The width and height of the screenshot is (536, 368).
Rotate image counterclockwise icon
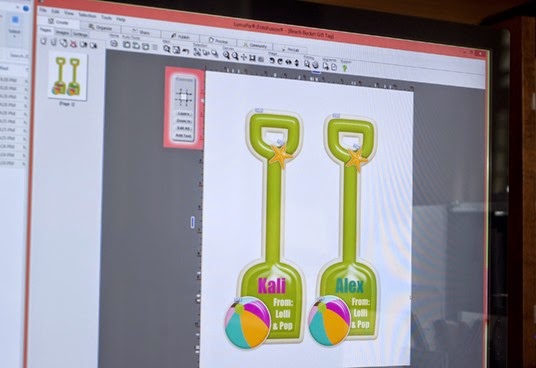pos(272,60)
